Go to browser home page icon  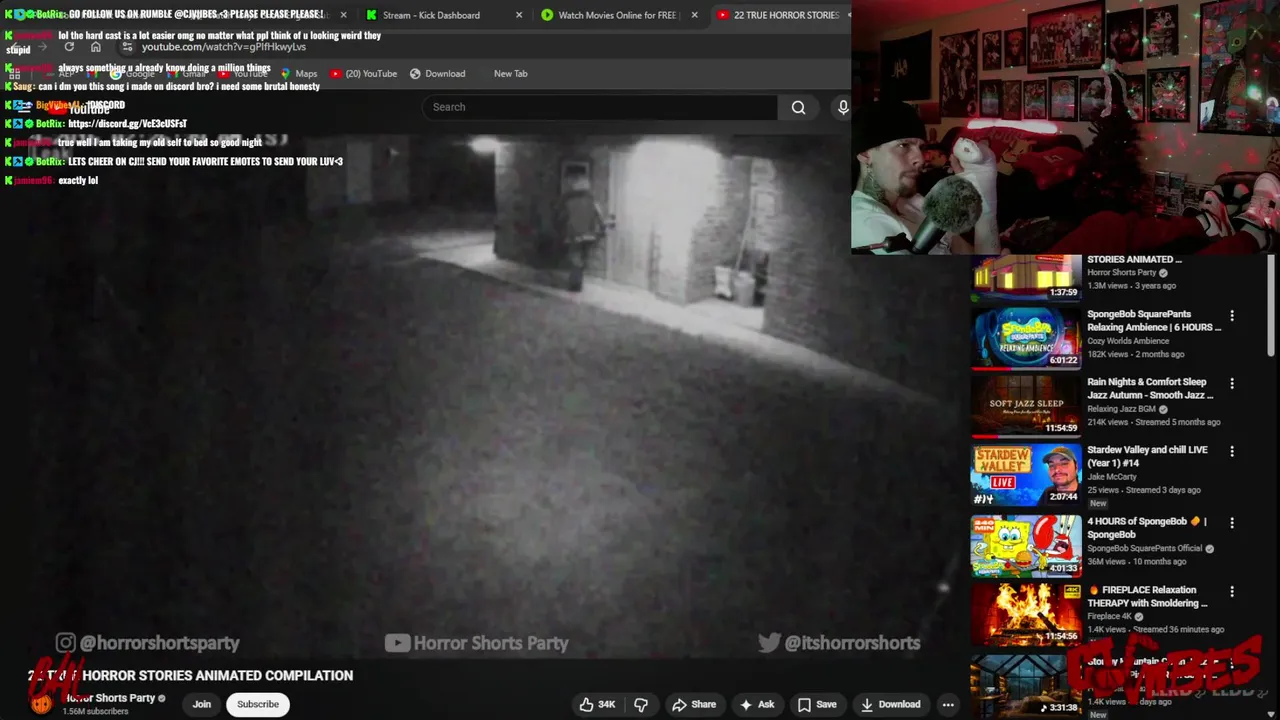(96, 47)
